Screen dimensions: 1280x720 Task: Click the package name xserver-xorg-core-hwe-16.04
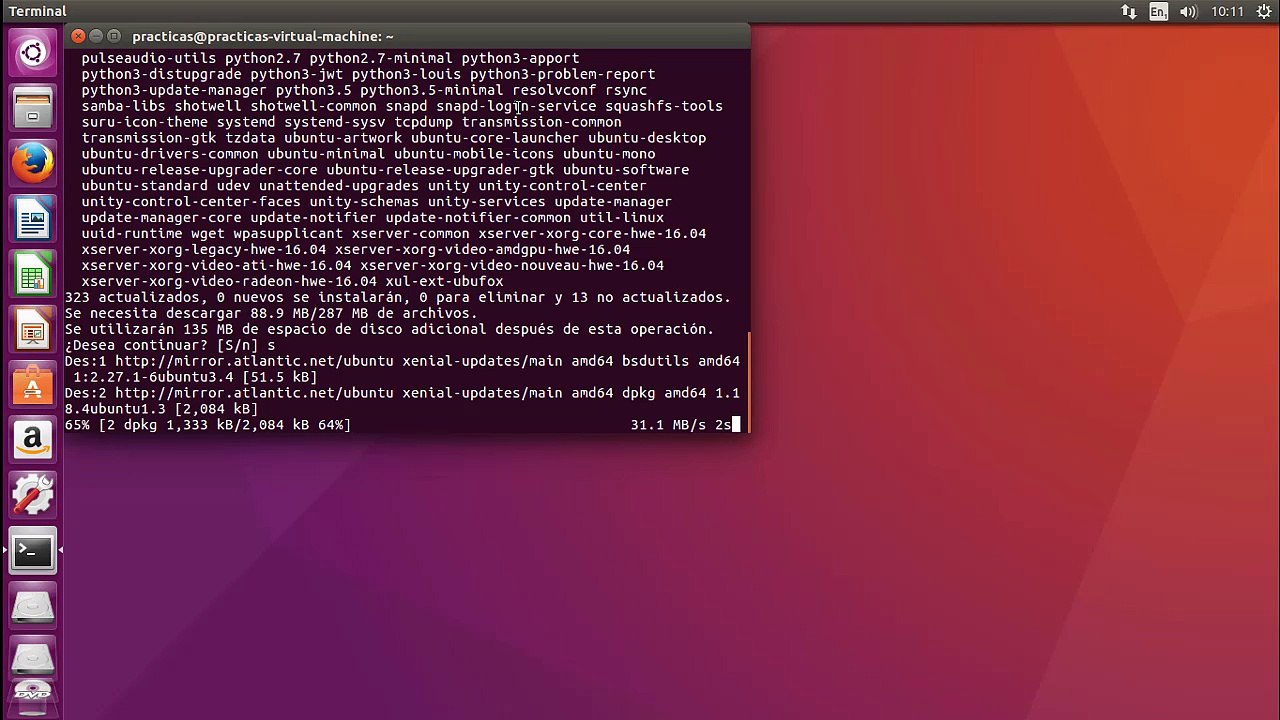coord(592,234)
